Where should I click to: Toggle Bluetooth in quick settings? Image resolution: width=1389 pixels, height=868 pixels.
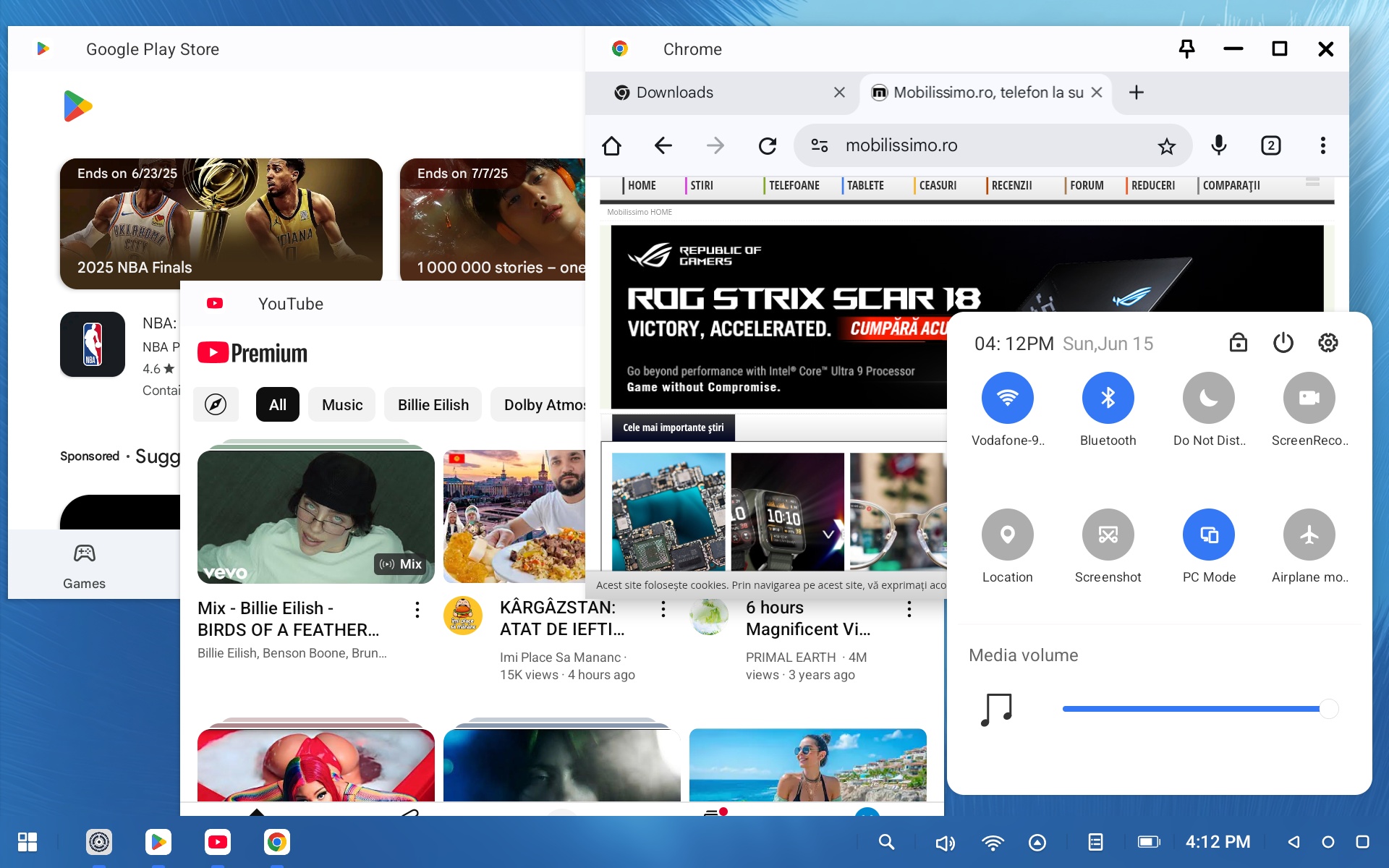[1108, 398]
